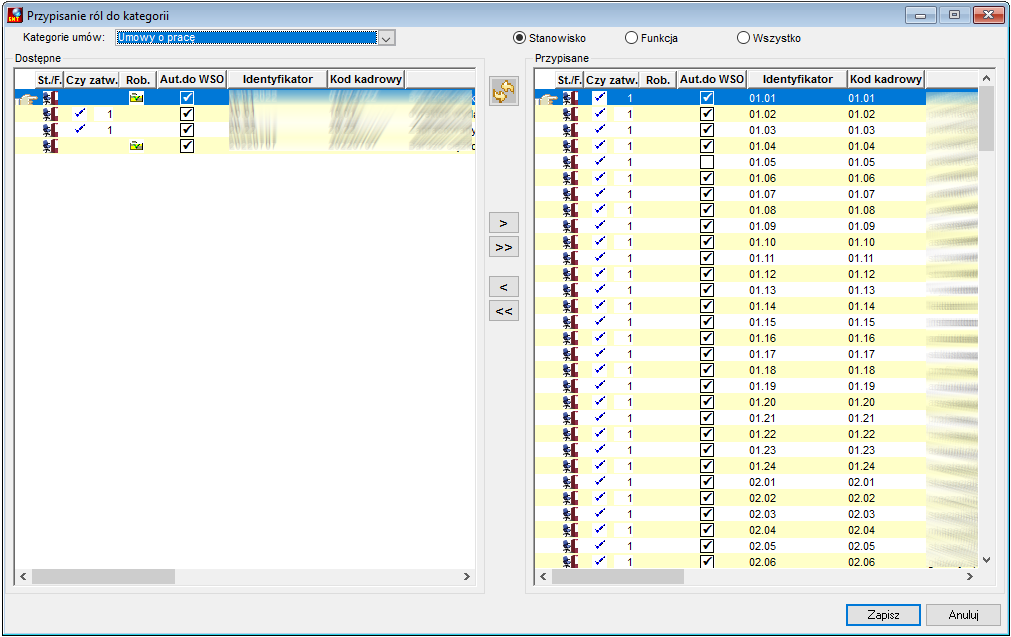Click the double right arrow >> button
Viewport: 1011px width, 637px height.
[504, 247]
